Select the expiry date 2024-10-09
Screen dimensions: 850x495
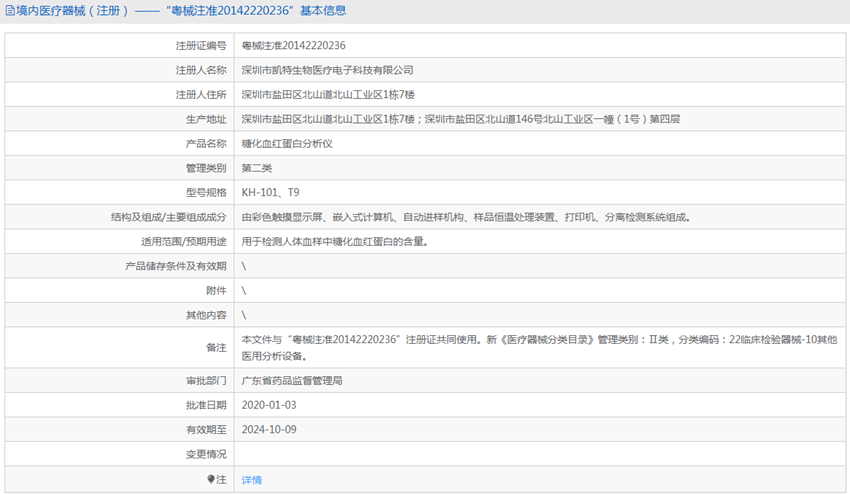269,429
